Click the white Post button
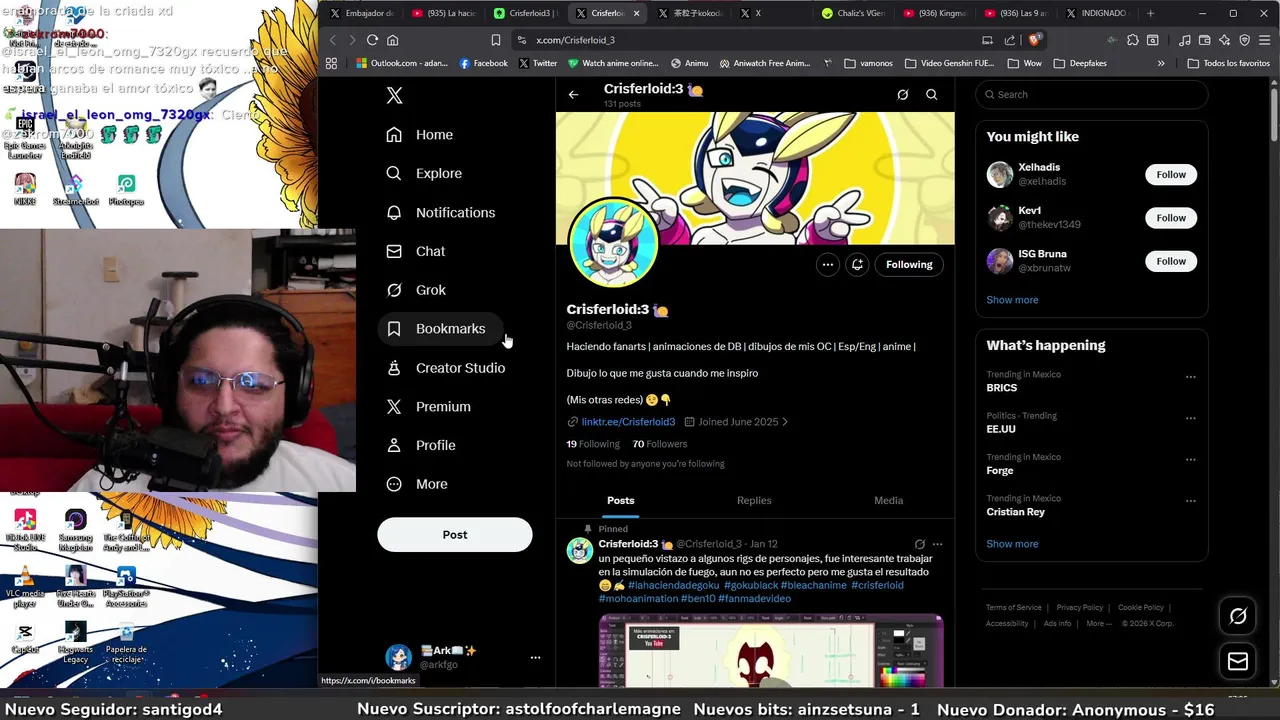Screen dimensions: 1280x720 point(455,535)
